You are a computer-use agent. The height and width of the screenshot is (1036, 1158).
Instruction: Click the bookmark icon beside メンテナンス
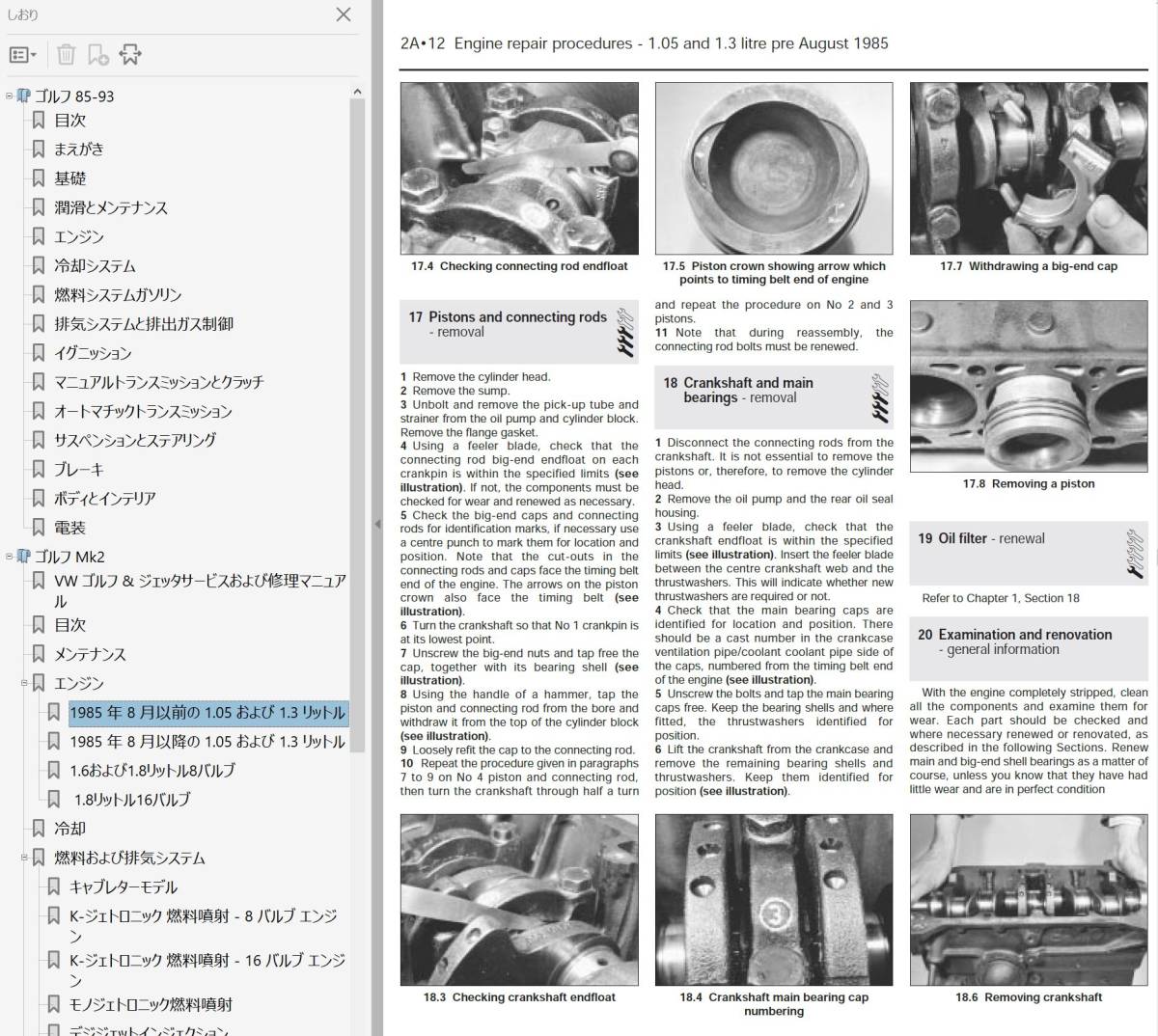[39, 654]
